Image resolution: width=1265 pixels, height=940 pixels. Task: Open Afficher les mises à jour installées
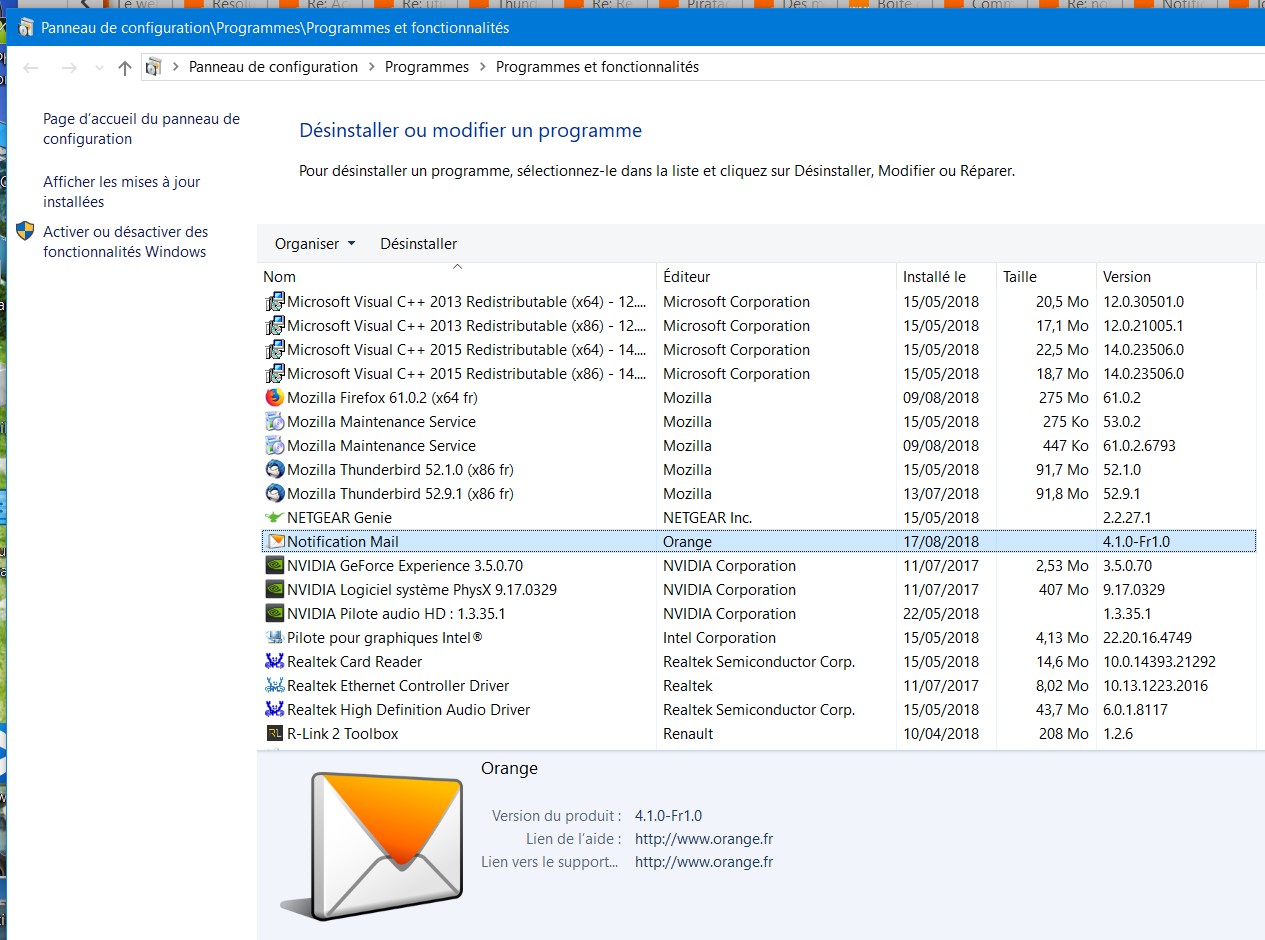point(121,192)
